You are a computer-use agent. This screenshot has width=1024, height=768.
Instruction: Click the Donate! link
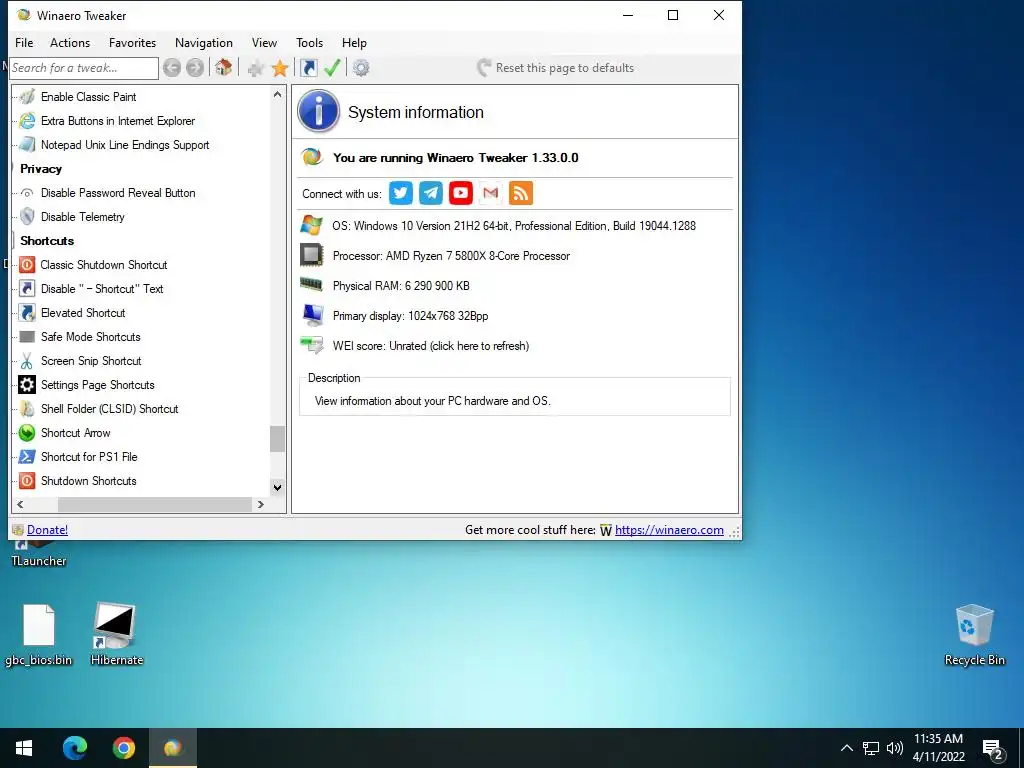(47, 530)
